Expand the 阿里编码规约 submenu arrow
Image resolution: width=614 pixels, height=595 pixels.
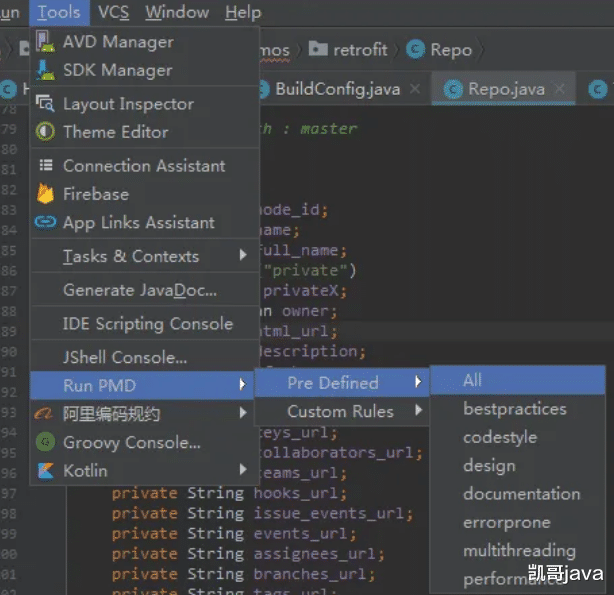click(243, 413)
